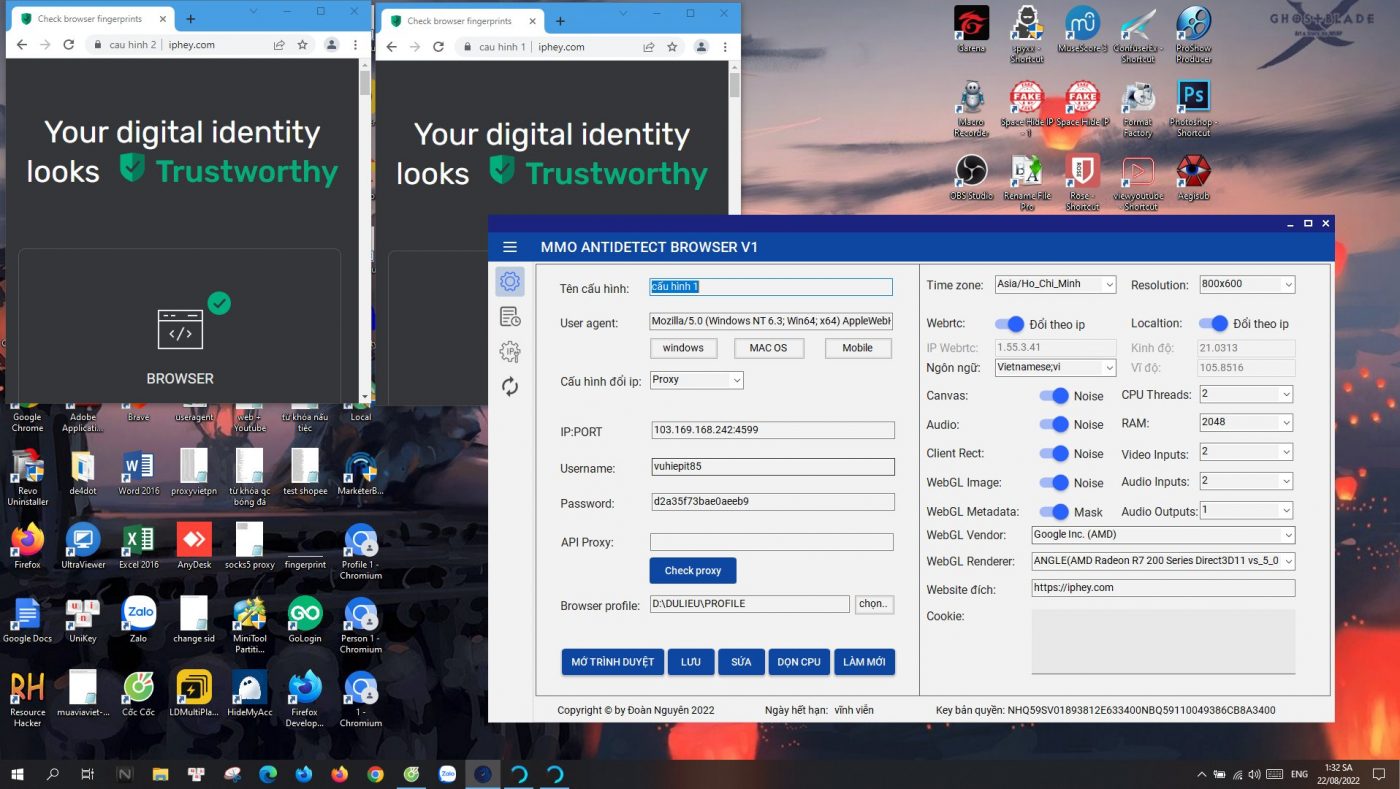Image resolution: width=1400 pixels, height=789 pixels.
Task: Click the refresh sync icon in sidebar
Action: [x=510, y=387]
